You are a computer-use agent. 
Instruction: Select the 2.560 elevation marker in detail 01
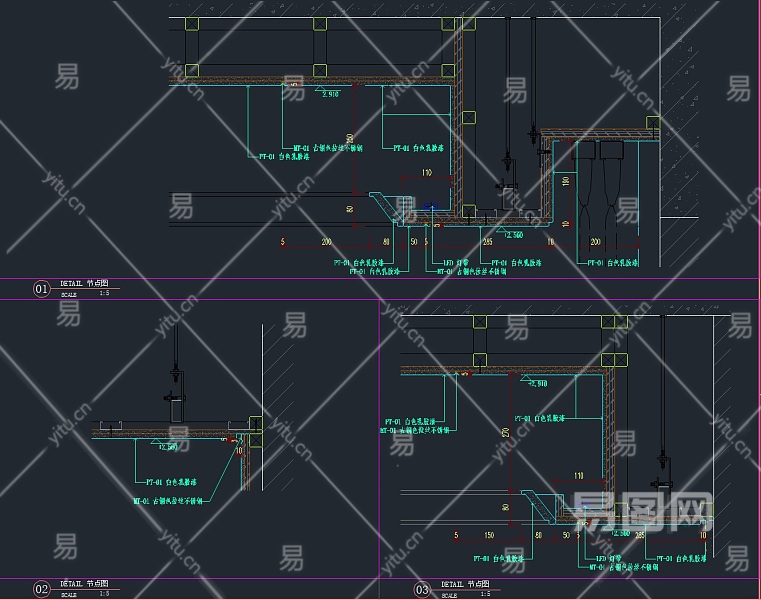[513, 234]
